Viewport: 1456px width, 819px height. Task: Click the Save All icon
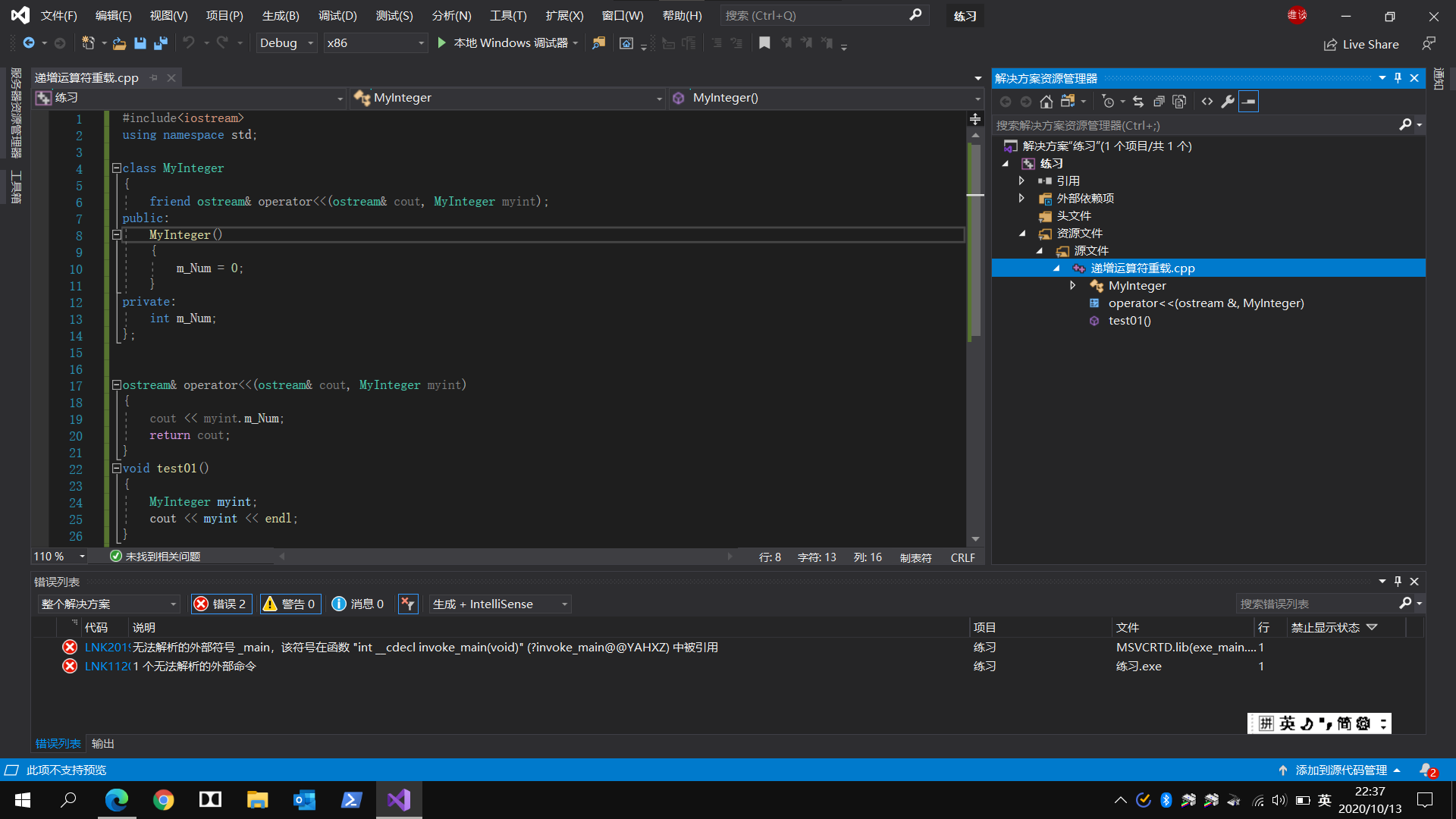[x=160, y=43]
